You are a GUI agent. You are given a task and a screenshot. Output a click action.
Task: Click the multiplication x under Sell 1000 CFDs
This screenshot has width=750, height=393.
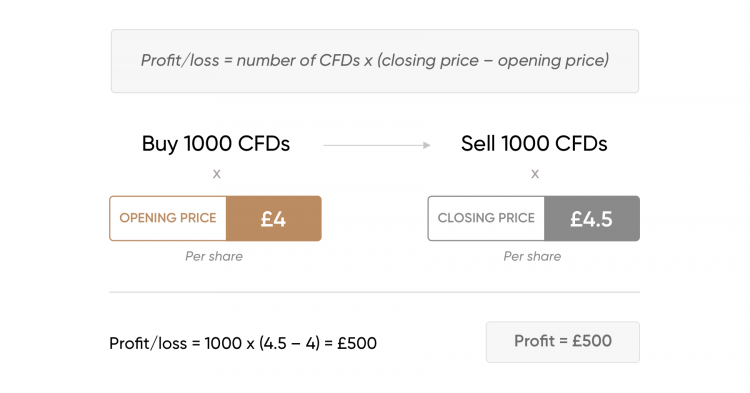(535, 174)
